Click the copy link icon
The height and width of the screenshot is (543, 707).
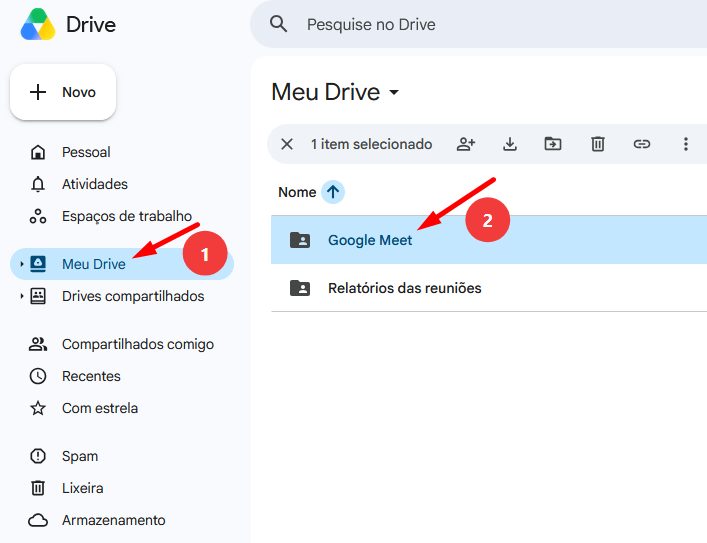pos(642,144)
